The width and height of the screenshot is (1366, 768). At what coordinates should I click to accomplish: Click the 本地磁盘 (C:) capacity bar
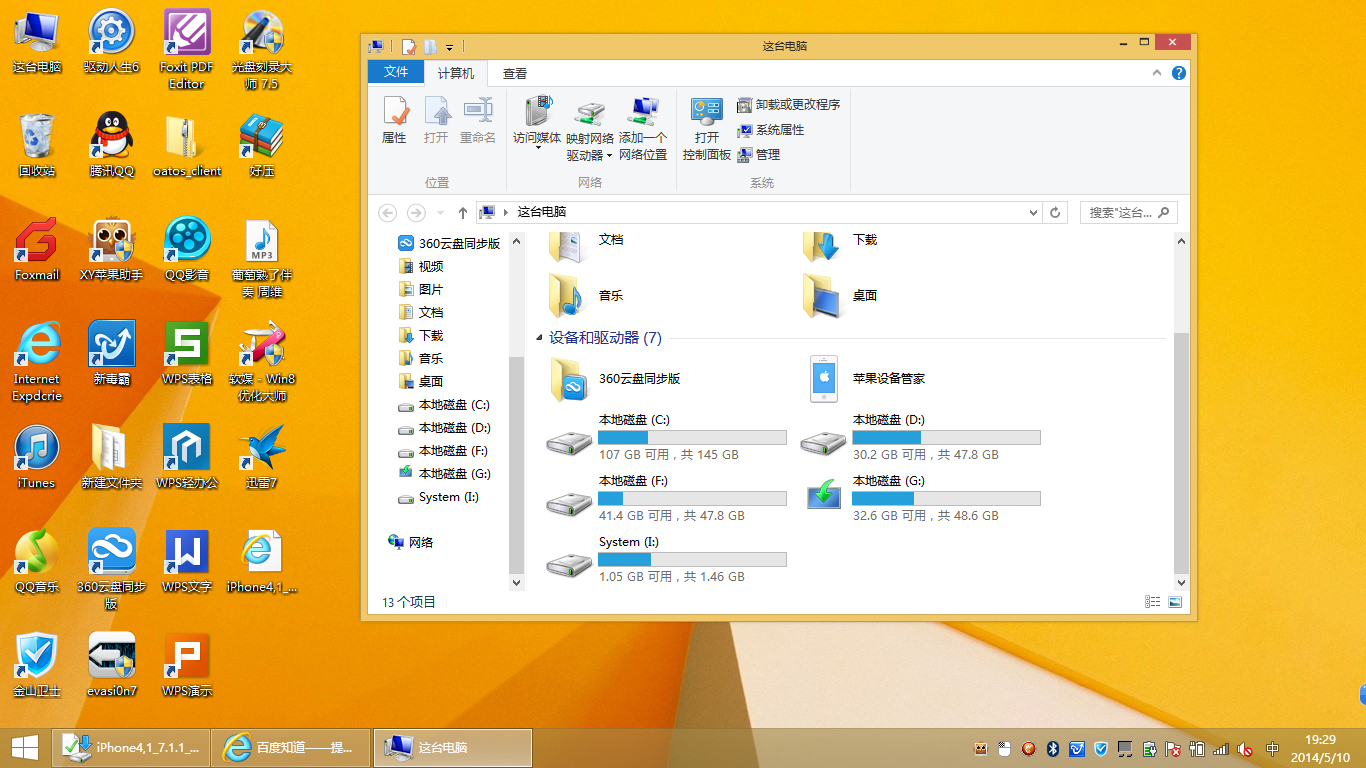click(692, 438)
